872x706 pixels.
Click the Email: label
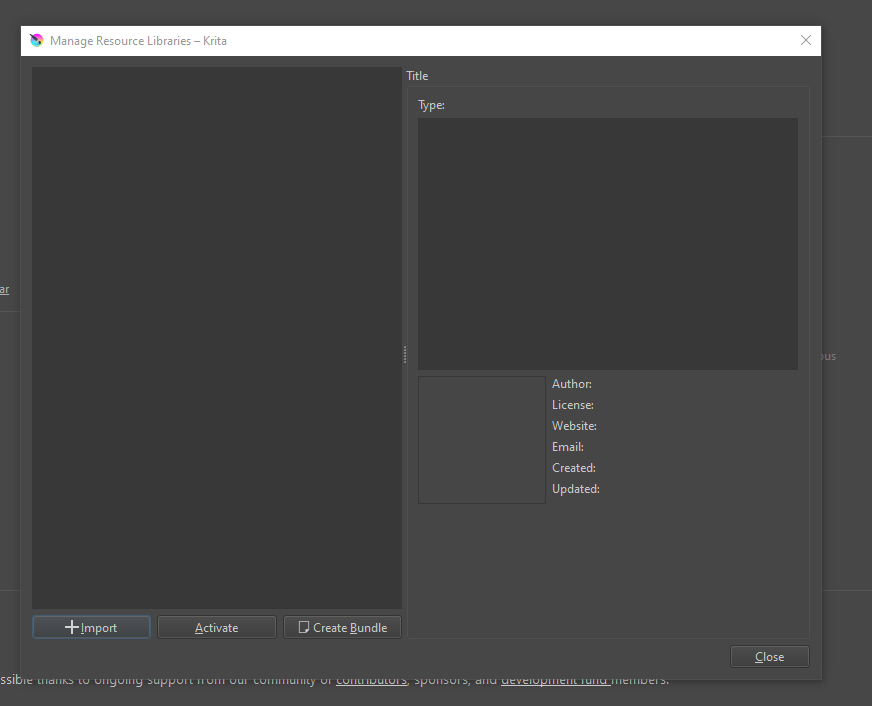[x=568, y=447]
